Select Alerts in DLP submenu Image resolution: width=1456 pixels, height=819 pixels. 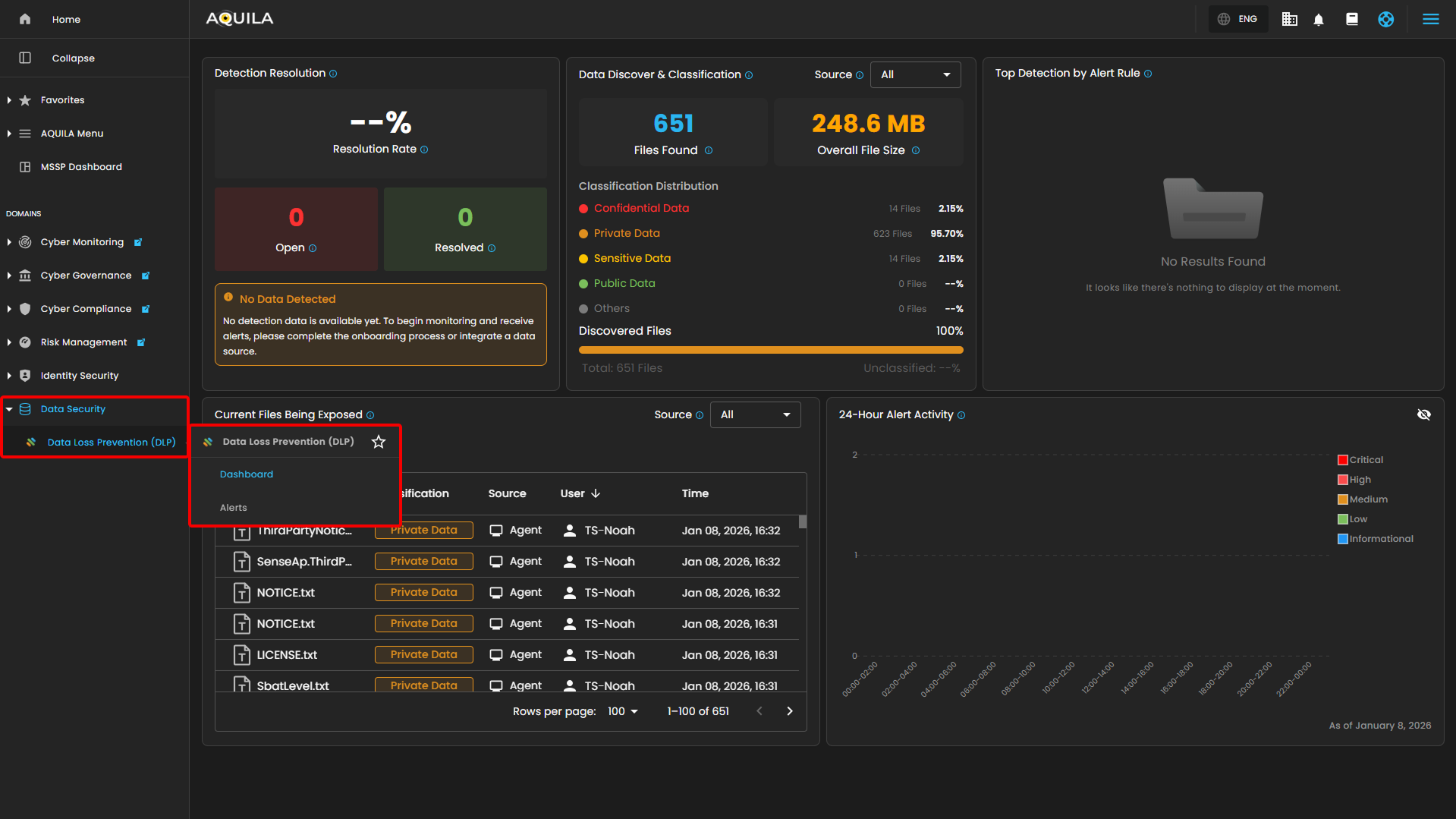point(234,508)
